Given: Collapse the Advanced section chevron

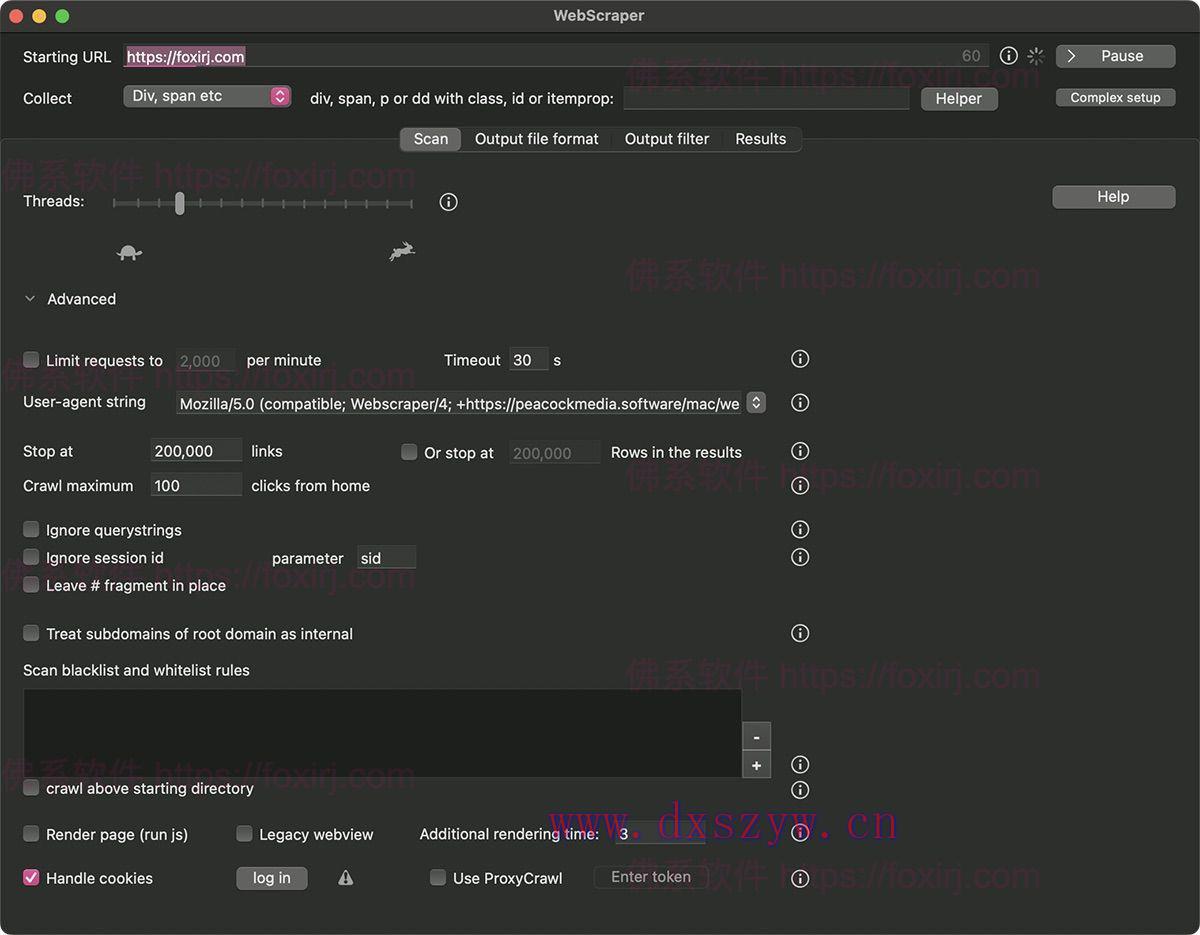Looking at the screenshot, I should click(x=30, y=299).
